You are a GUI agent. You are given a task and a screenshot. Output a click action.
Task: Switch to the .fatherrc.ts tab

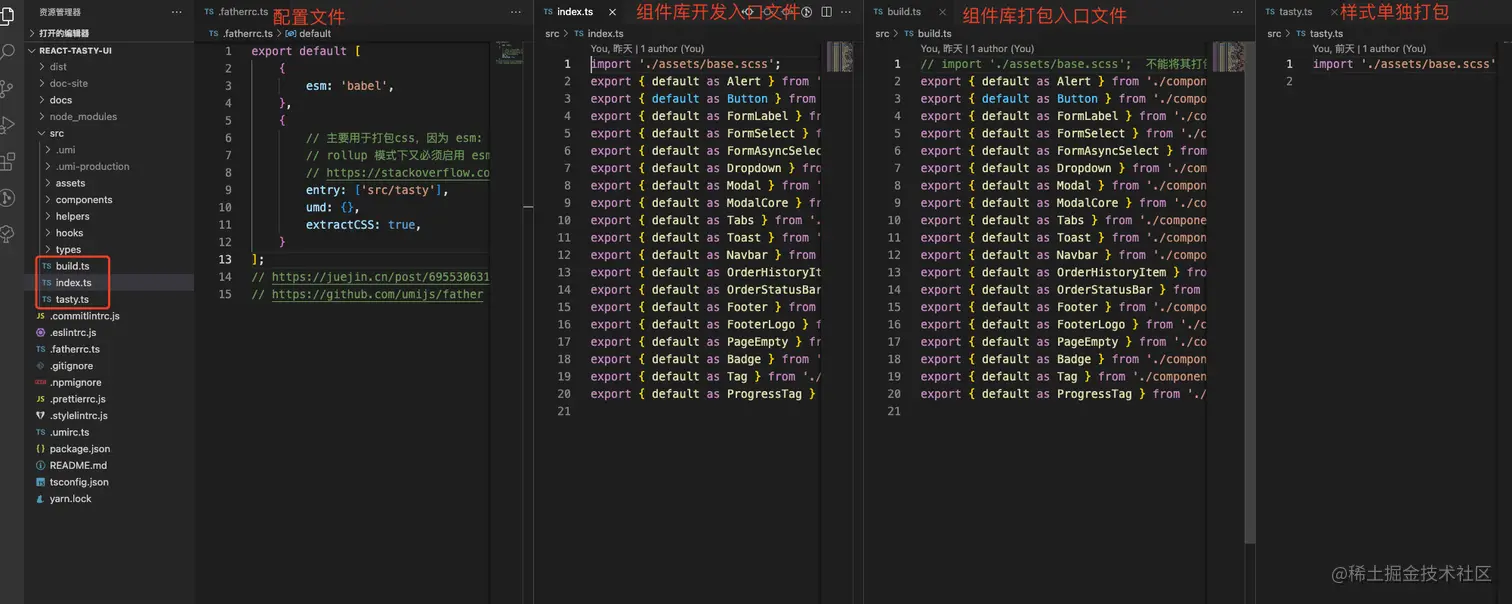(x=237, y=12)
